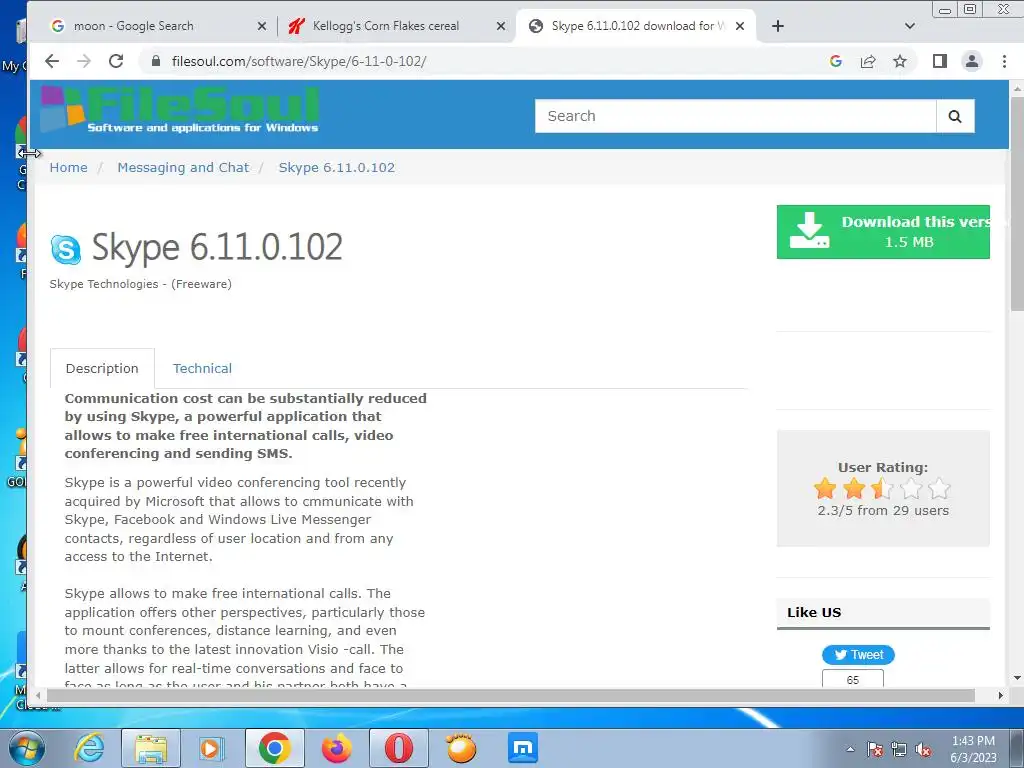Close the Kellogg's Corn Flakes tab
This screenshot has height=768, width=1024.
(500, 26)
